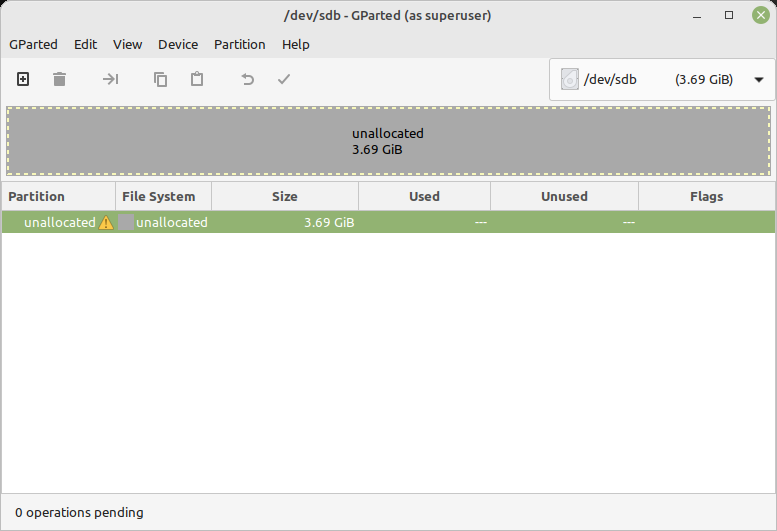Select the unallocated partition name in the table
Viewport: 777px width, 531px height.
tap(60, 223)
